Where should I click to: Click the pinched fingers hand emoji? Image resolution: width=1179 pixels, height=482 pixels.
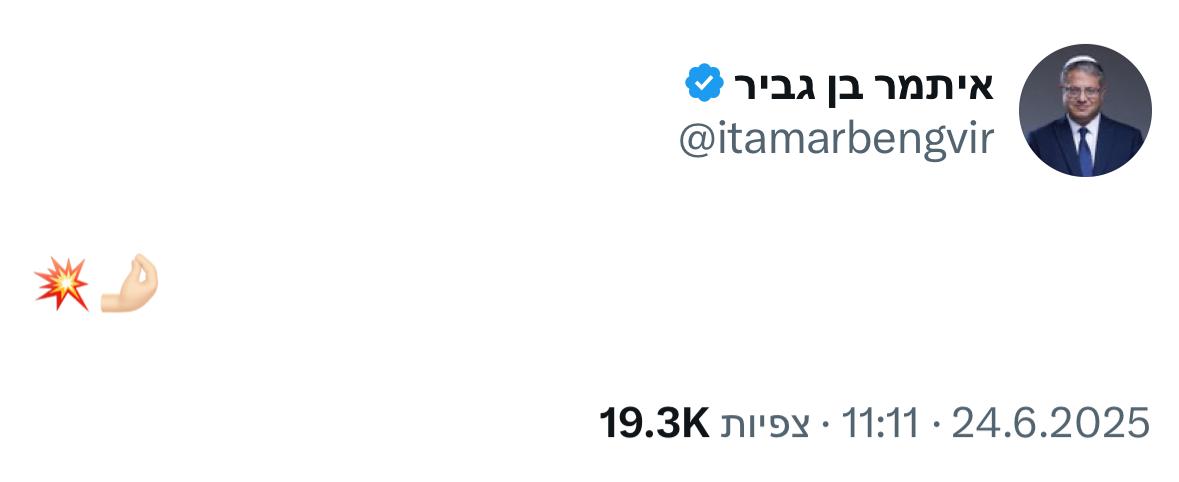click(x=130, y=284)
